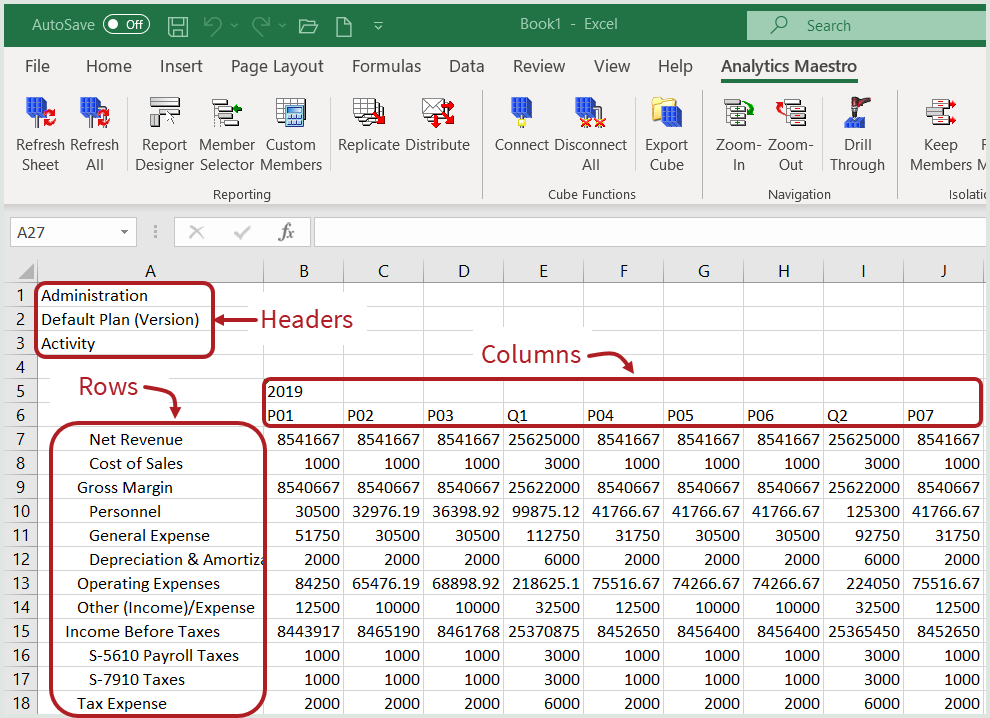
Task: Select the P05 column label cell
Action: [x=703, y=415]
